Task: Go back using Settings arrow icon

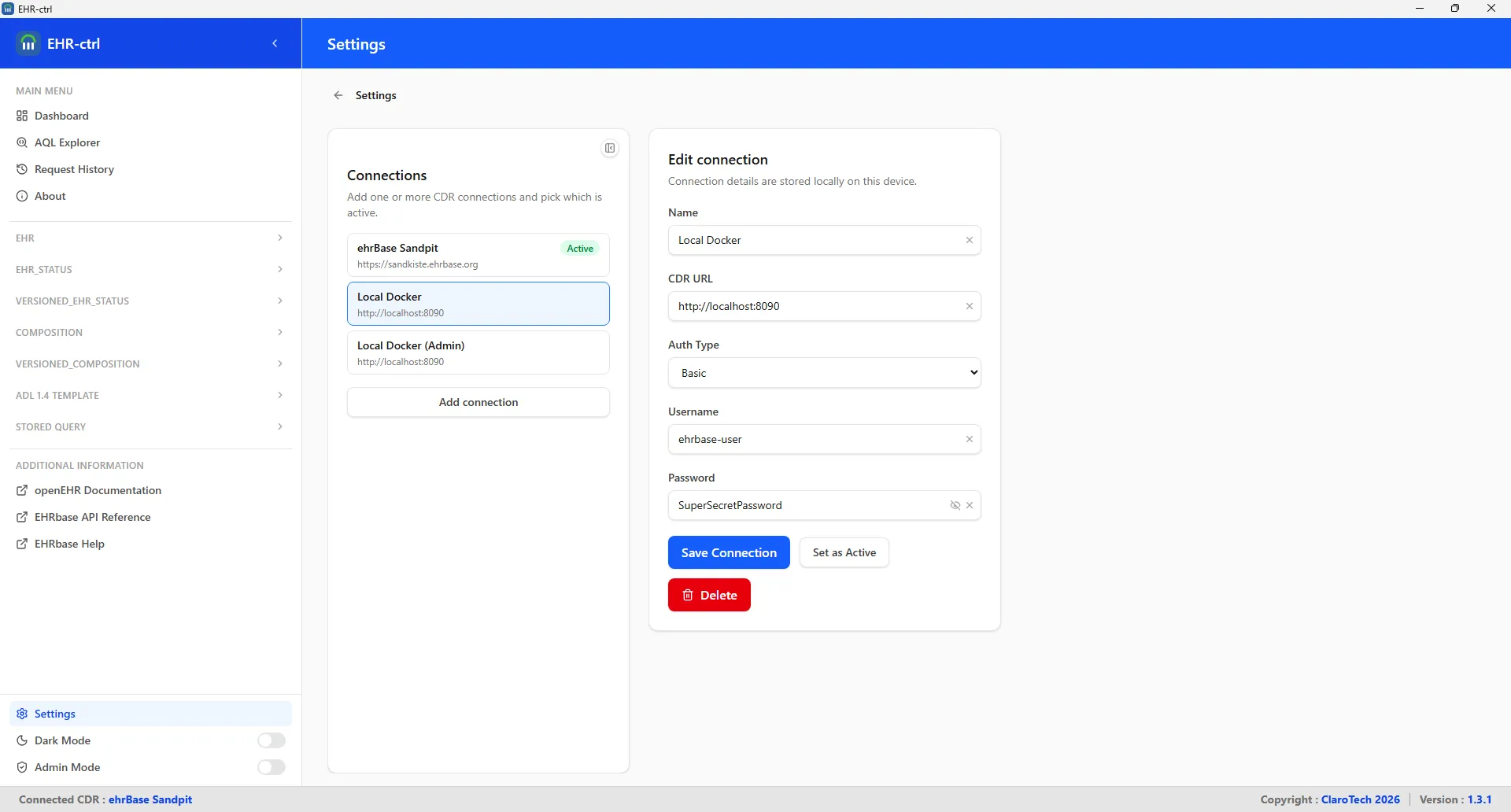Action: 338,95
